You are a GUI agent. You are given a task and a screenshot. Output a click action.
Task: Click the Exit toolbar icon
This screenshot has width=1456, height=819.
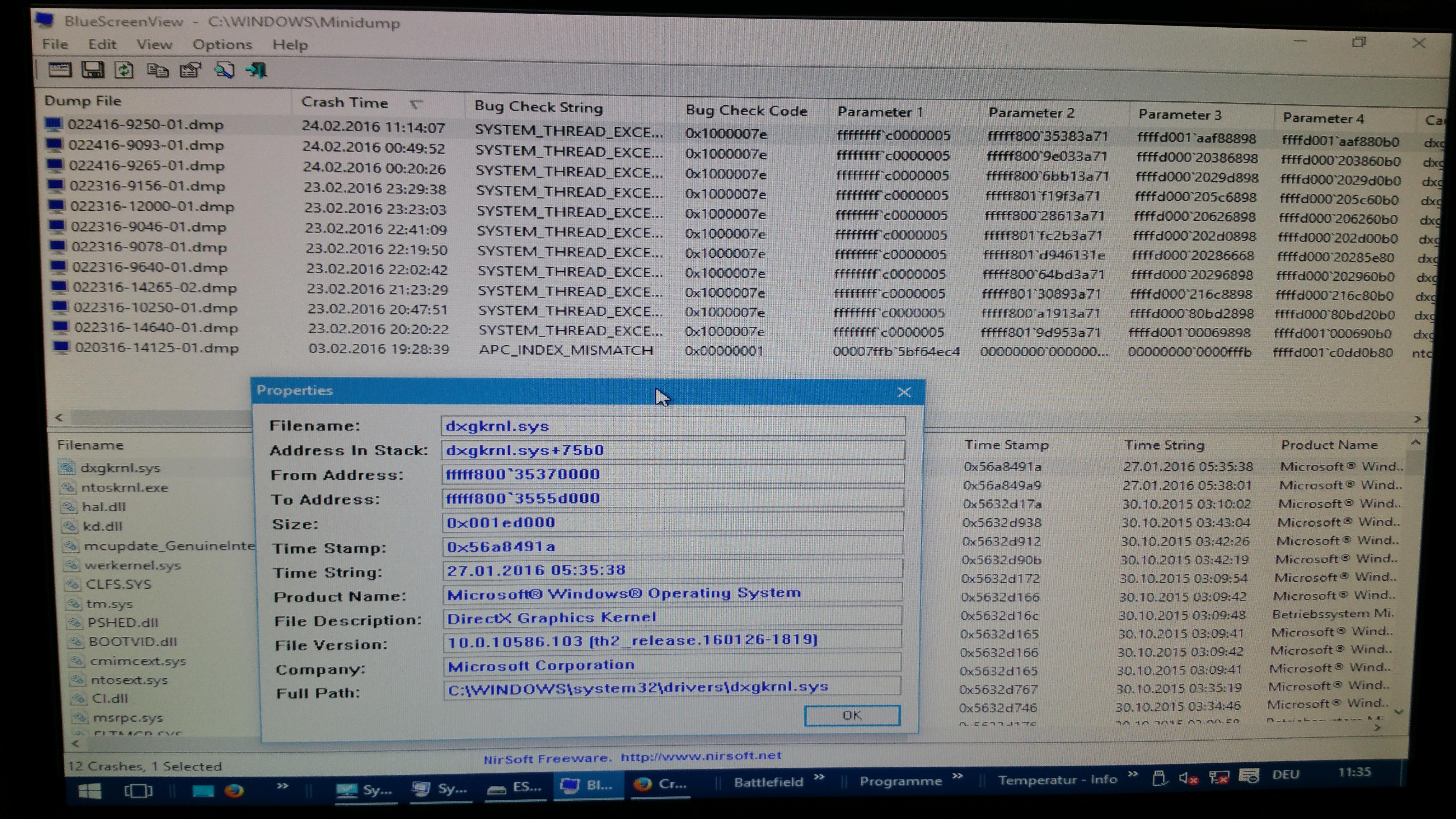(256, 71)
